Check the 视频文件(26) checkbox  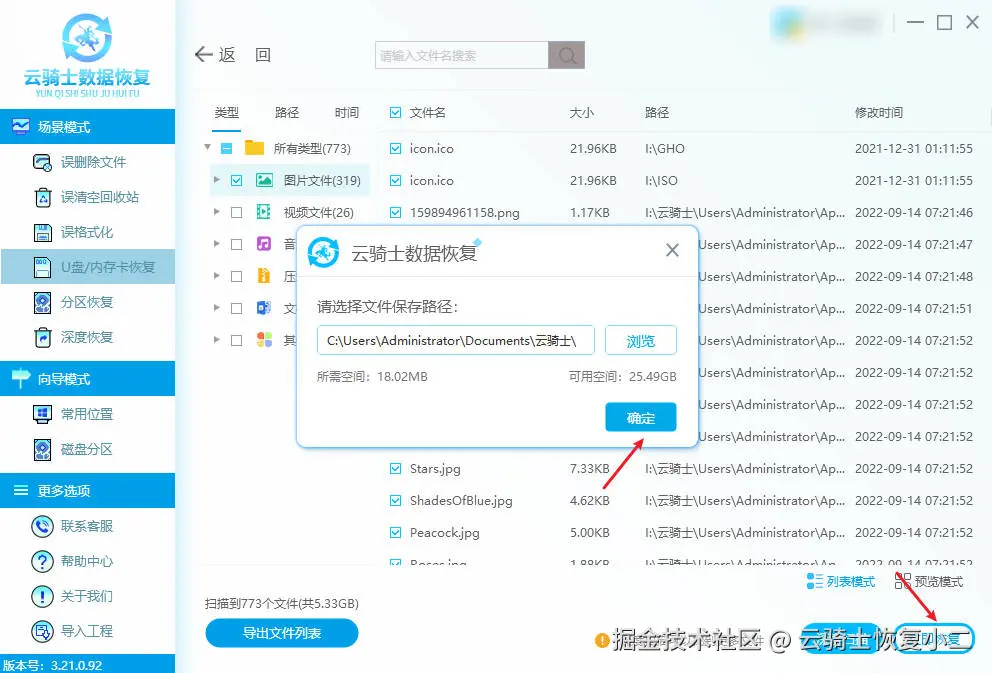tap(237, 213)
